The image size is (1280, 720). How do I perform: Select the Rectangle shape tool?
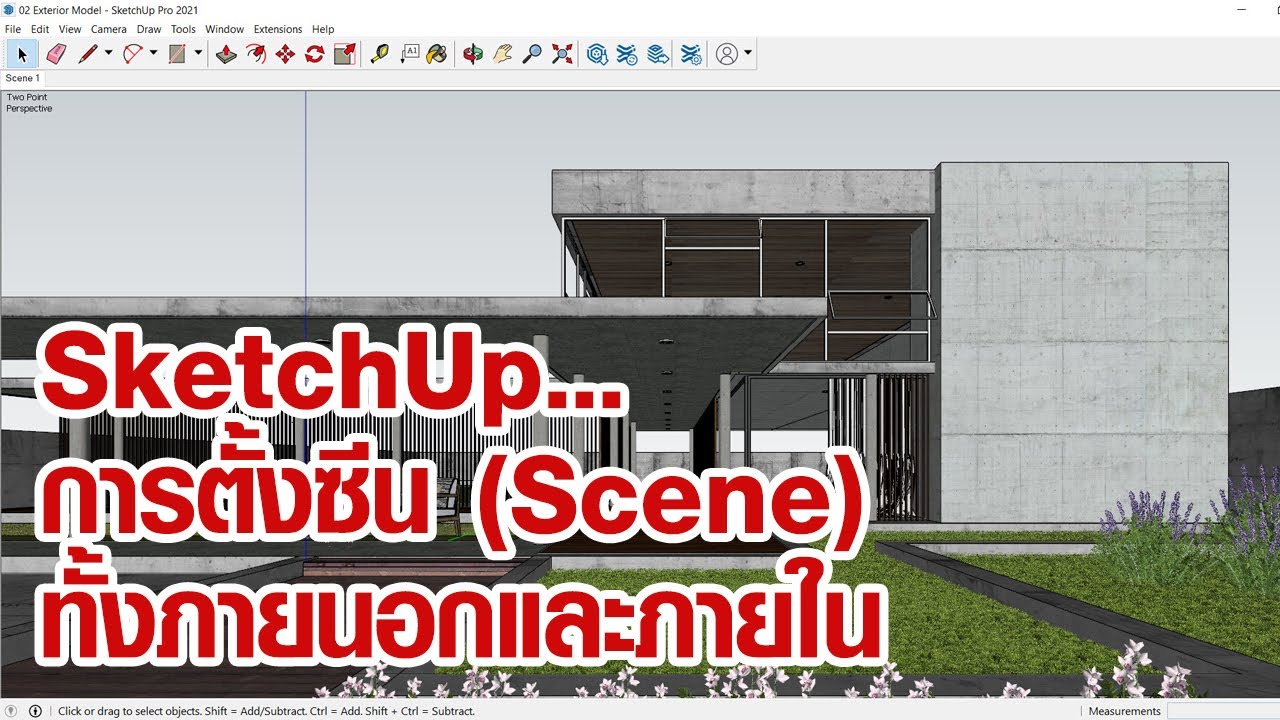(x=177, y=54)
